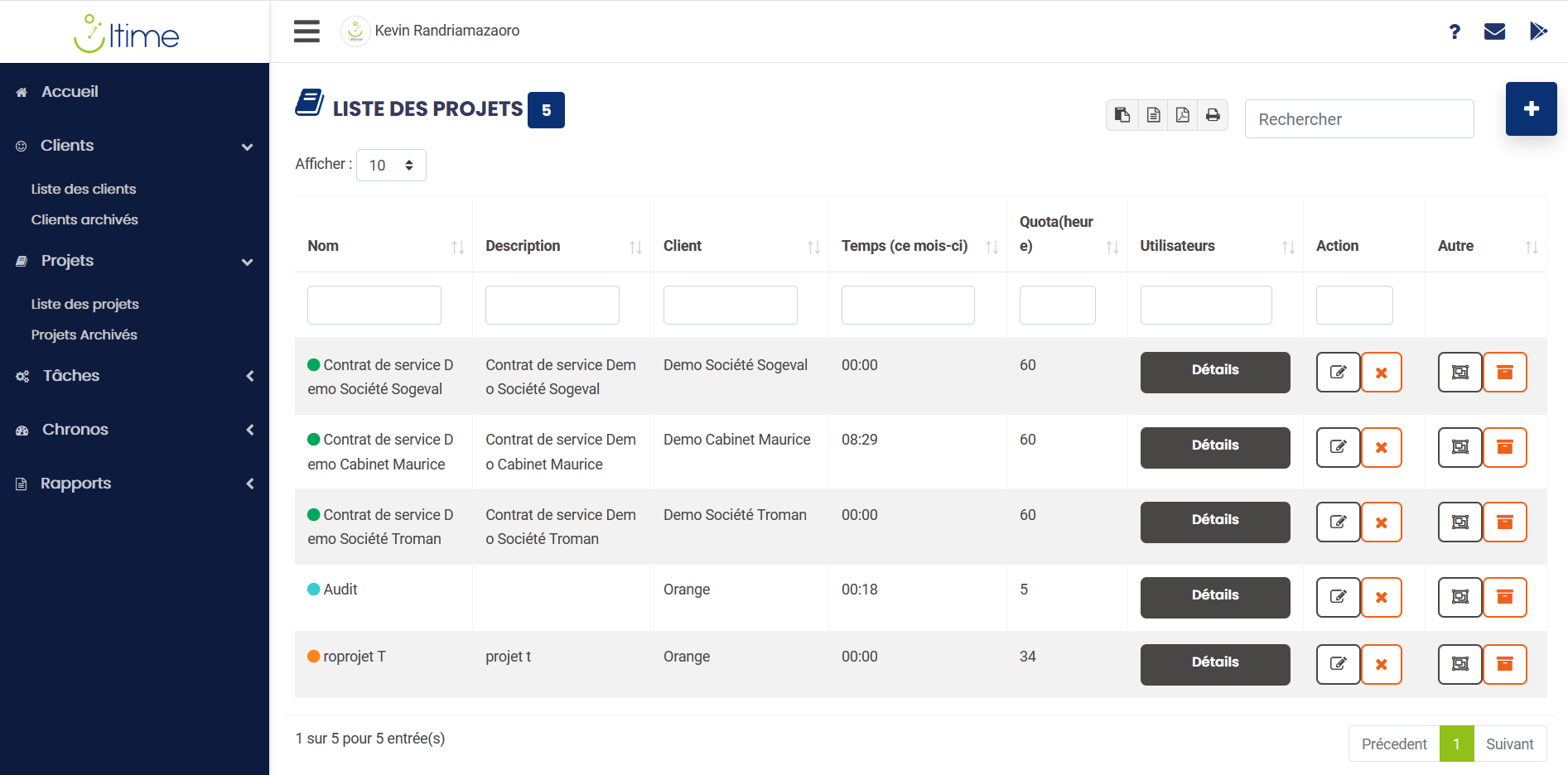Delete the roprojet T project

click(x=1382, y=664)
